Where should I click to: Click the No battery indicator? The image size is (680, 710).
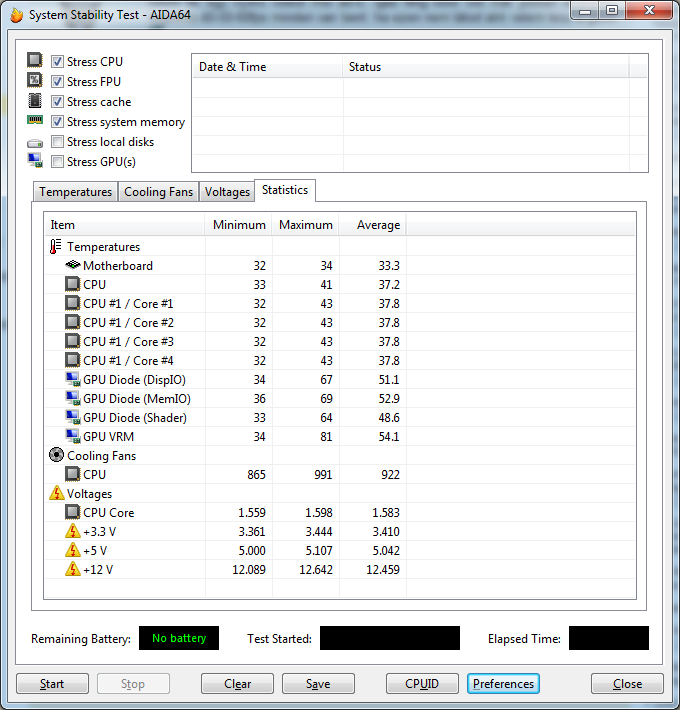(179, 638)
